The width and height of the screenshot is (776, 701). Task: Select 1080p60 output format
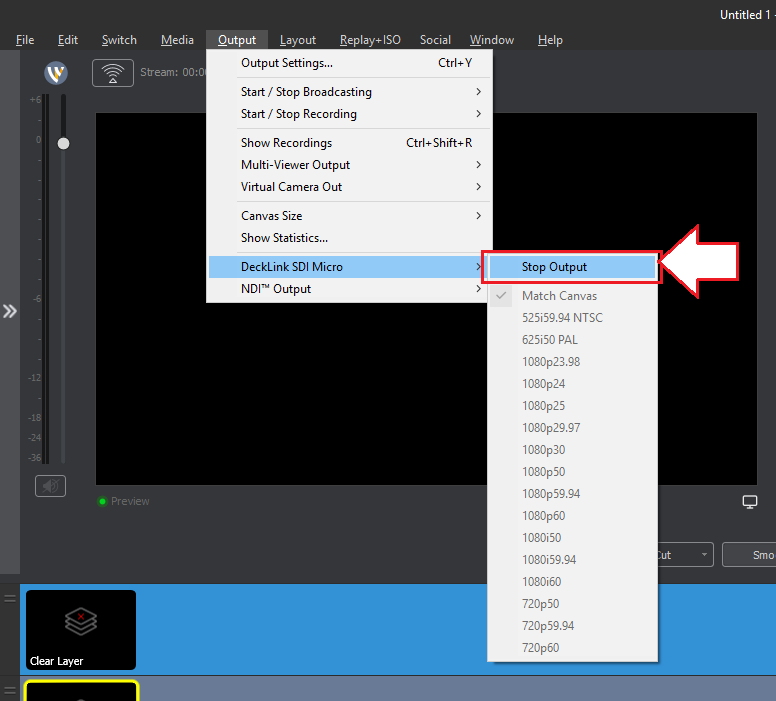(572, 516)
